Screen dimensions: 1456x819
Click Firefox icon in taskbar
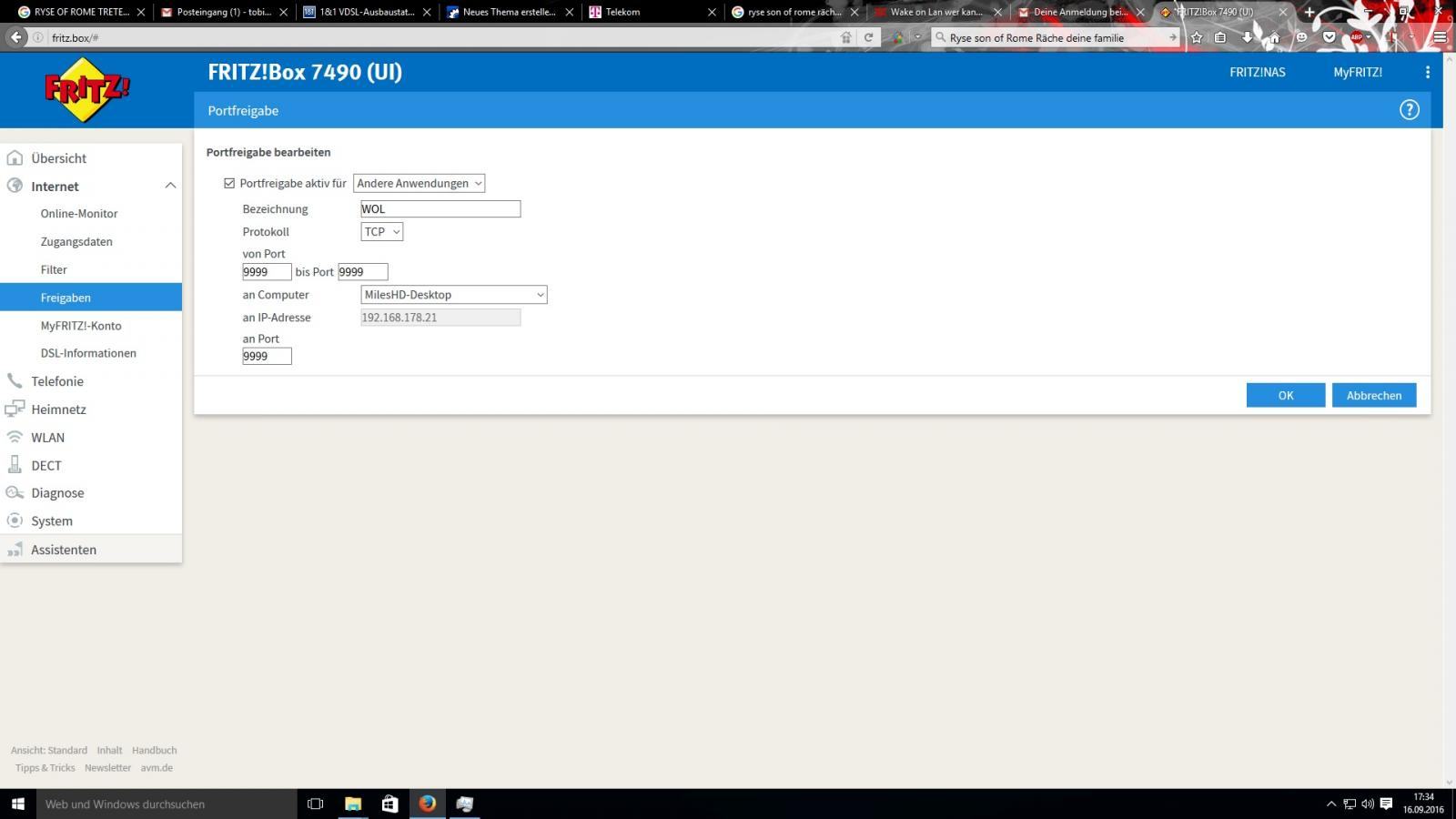pyautogui.click(x=427, y=804)
